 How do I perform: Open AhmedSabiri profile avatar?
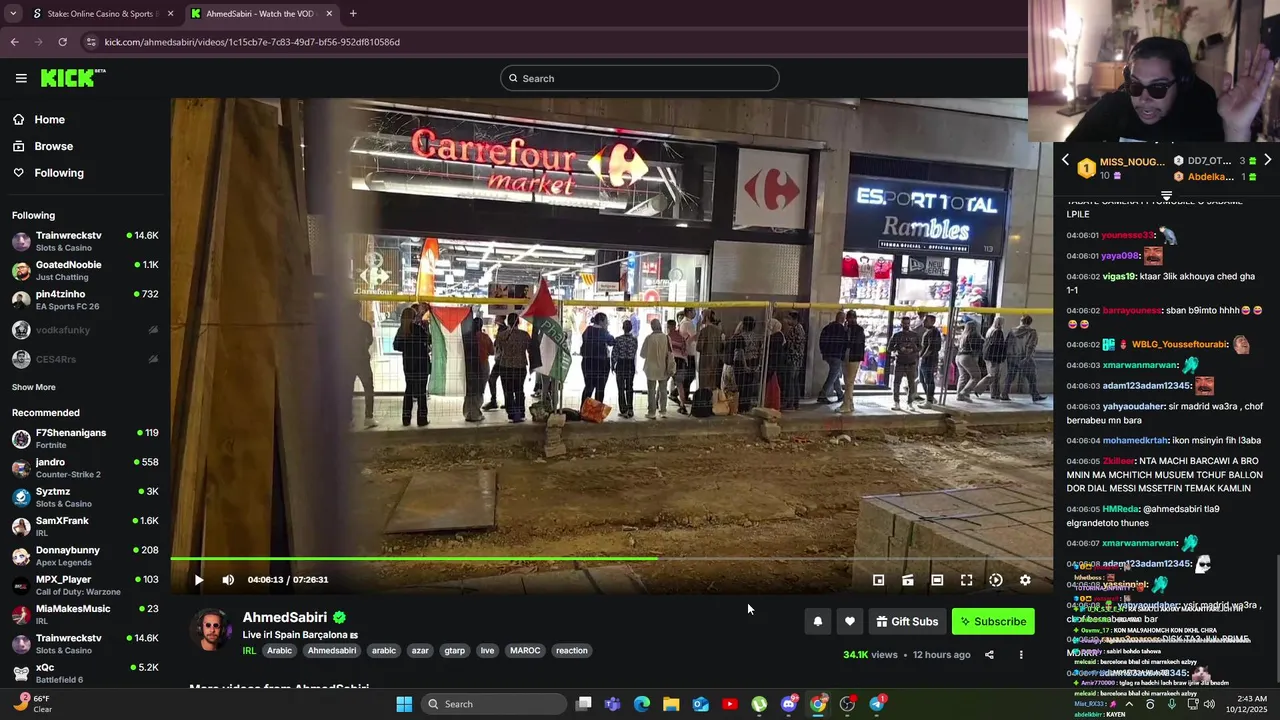(x=211, y=630)
